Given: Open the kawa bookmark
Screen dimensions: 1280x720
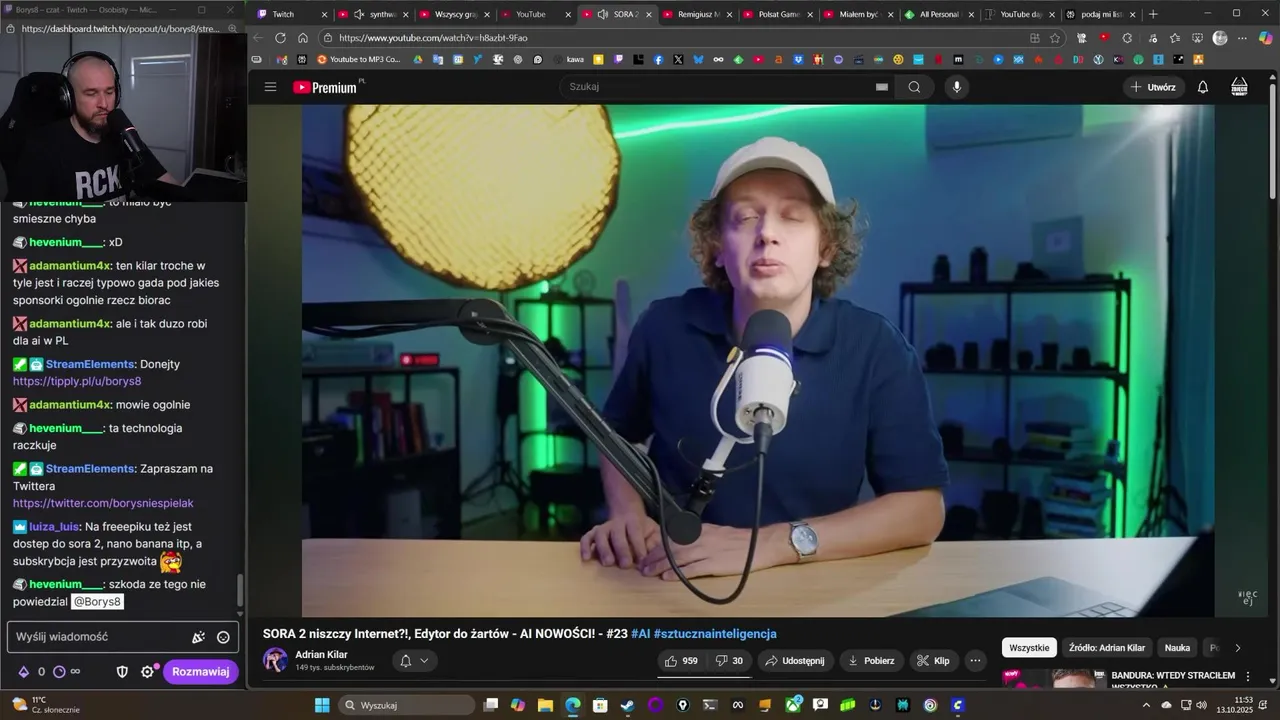Looking at the screenshot, I should (x=568, y=60).
